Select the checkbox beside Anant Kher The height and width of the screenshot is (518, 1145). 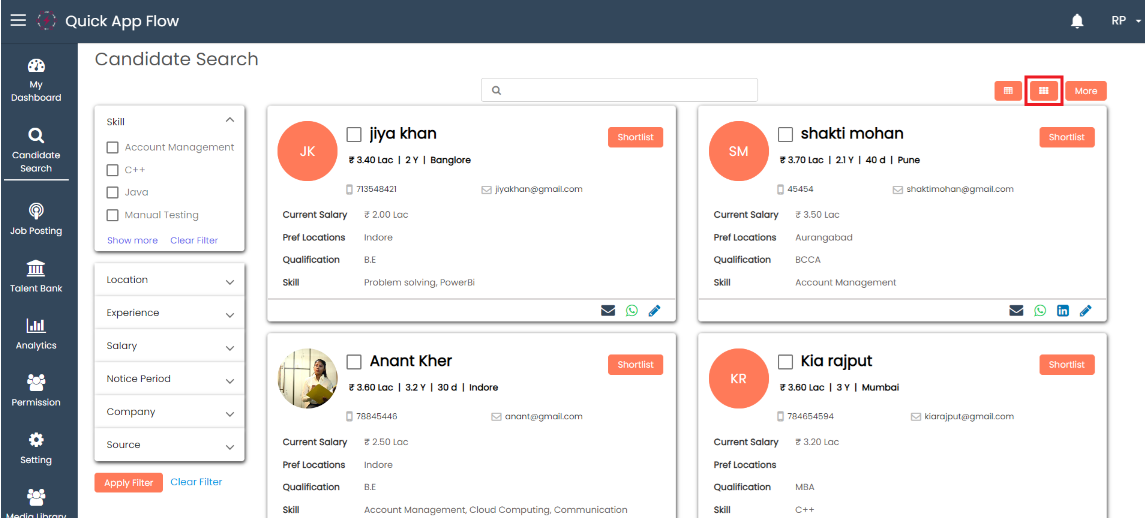(x=354, y=362)
